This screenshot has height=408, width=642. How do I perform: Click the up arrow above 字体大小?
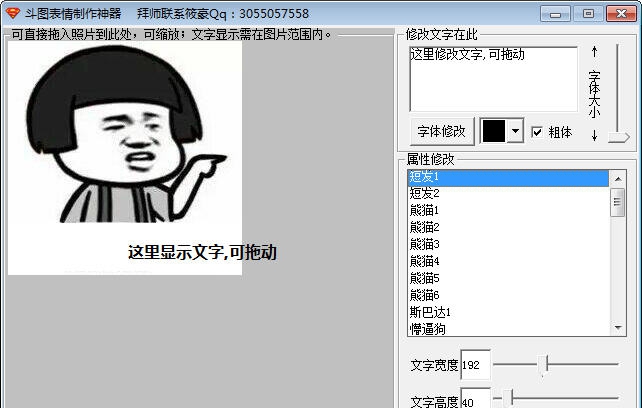pyautogui.click(x=595, y=52)
